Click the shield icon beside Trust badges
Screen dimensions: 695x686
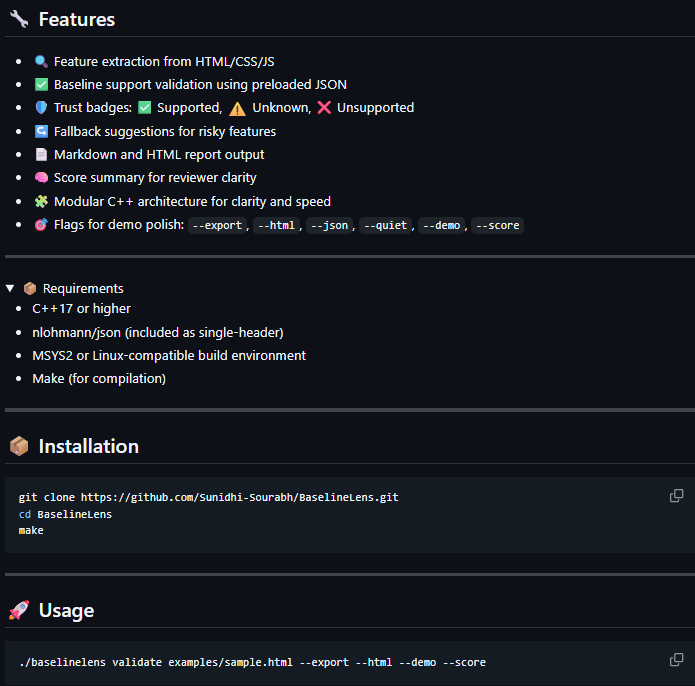[x=41, y=108]
